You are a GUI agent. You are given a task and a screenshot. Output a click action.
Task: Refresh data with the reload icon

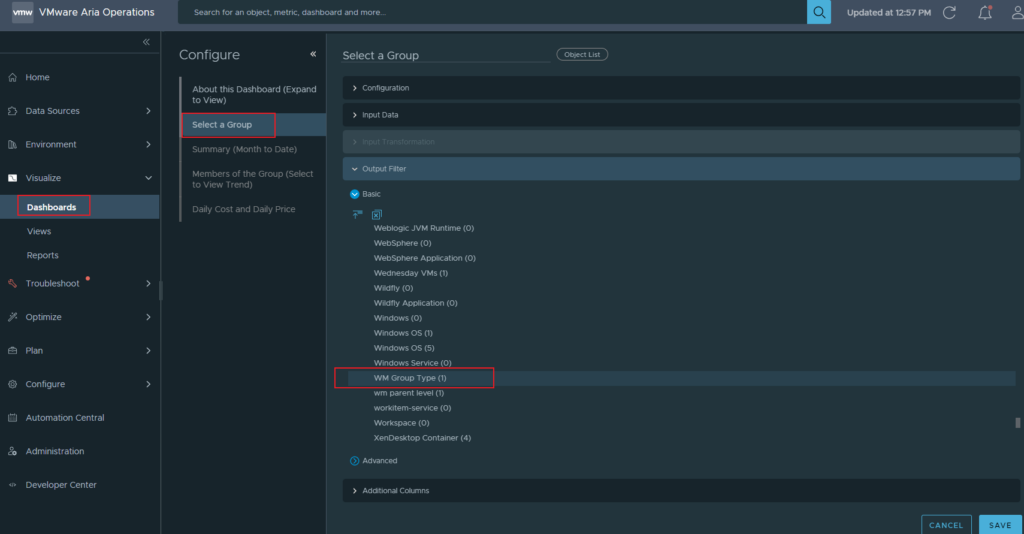click(949, 12)
